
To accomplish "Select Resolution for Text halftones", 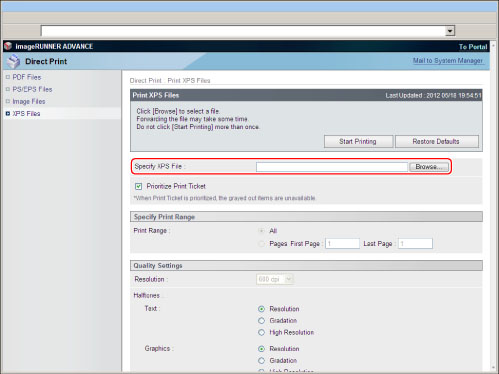I will (261, 309).
